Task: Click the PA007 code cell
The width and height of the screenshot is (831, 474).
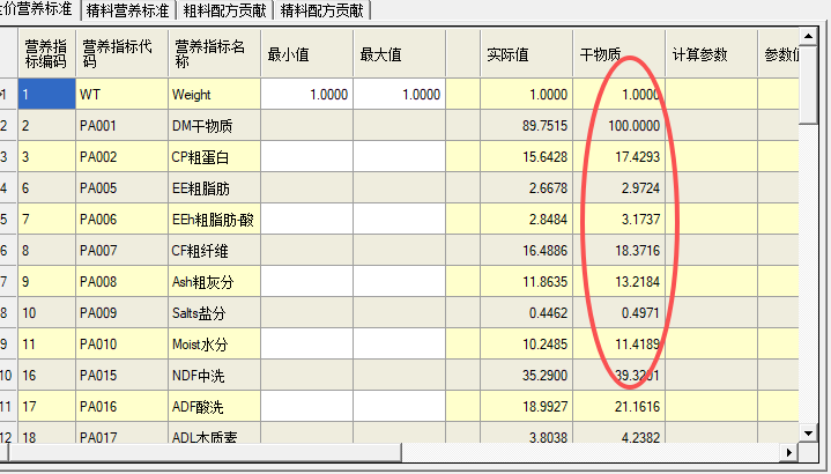Action: coord(122,250)
